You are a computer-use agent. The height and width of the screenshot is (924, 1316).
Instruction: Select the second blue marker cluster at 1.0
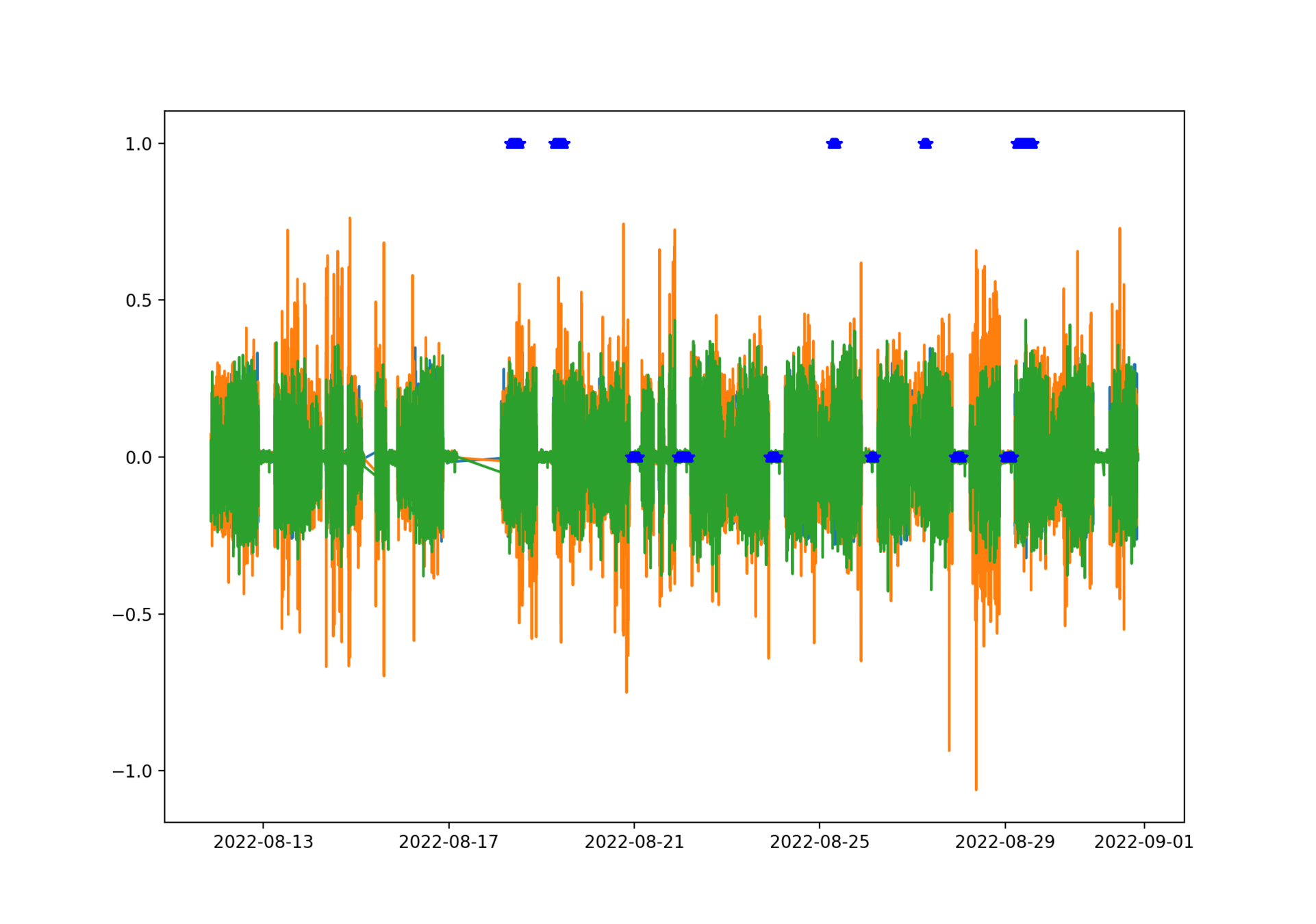tap(559, 144)
